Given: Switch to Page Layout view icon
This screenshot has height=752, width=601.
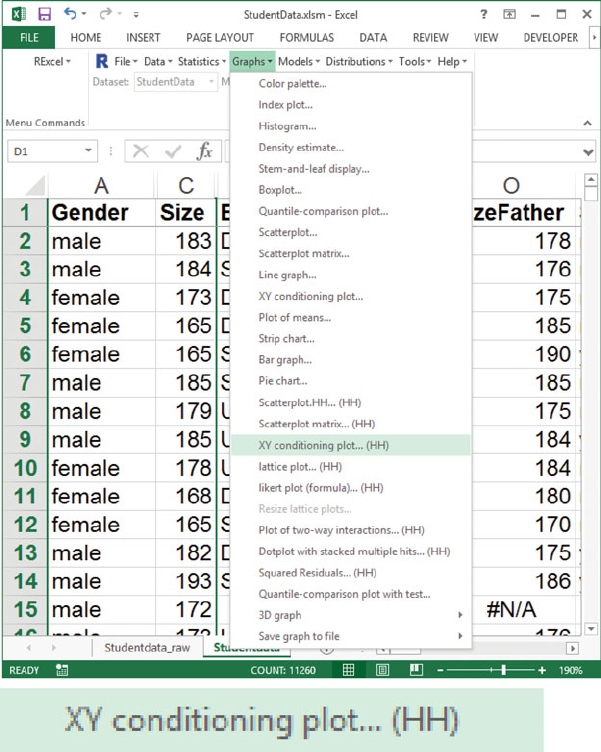Looking at the screenshot, I should pyautogui.click(x=382, y=670).
